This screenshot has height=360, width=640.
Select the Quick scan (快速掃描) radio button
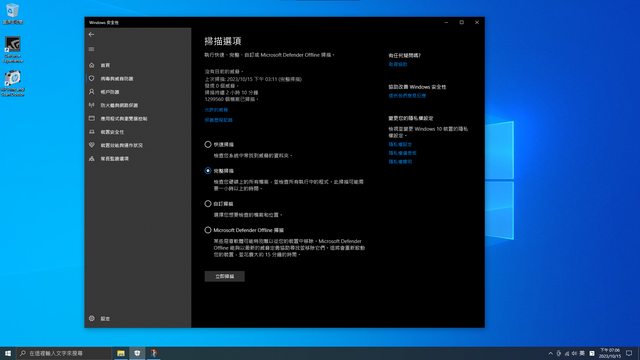208,144
